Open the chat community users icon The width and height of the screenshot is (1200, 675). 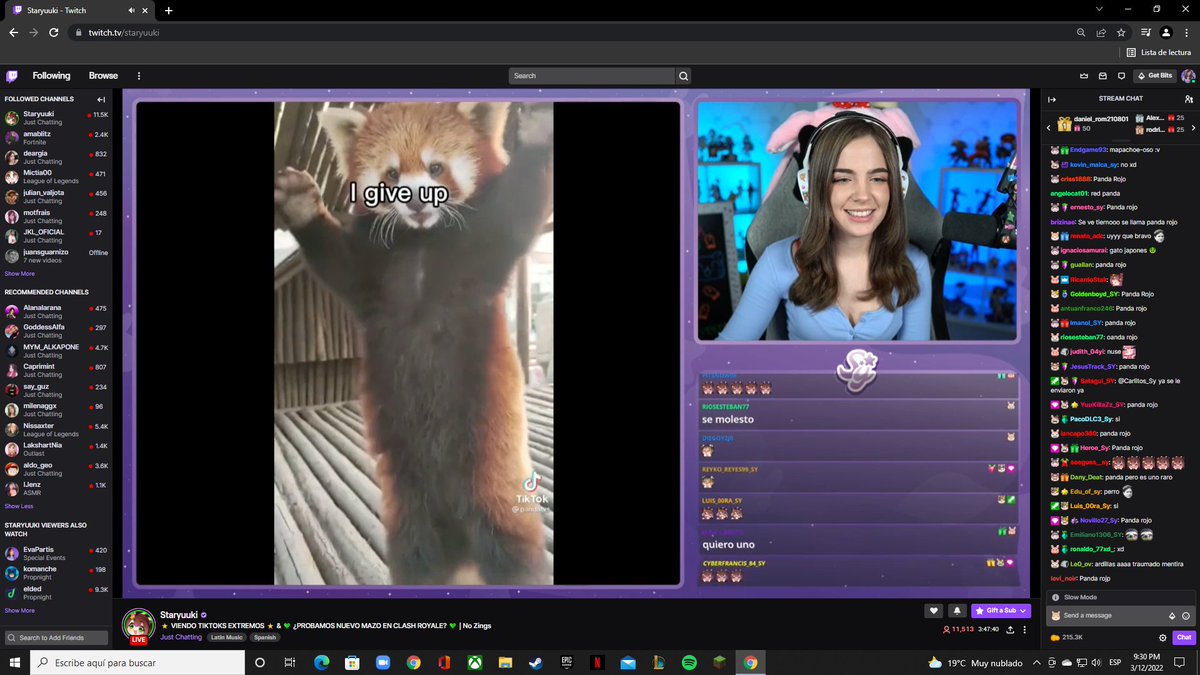click(x=1188, y=99)
